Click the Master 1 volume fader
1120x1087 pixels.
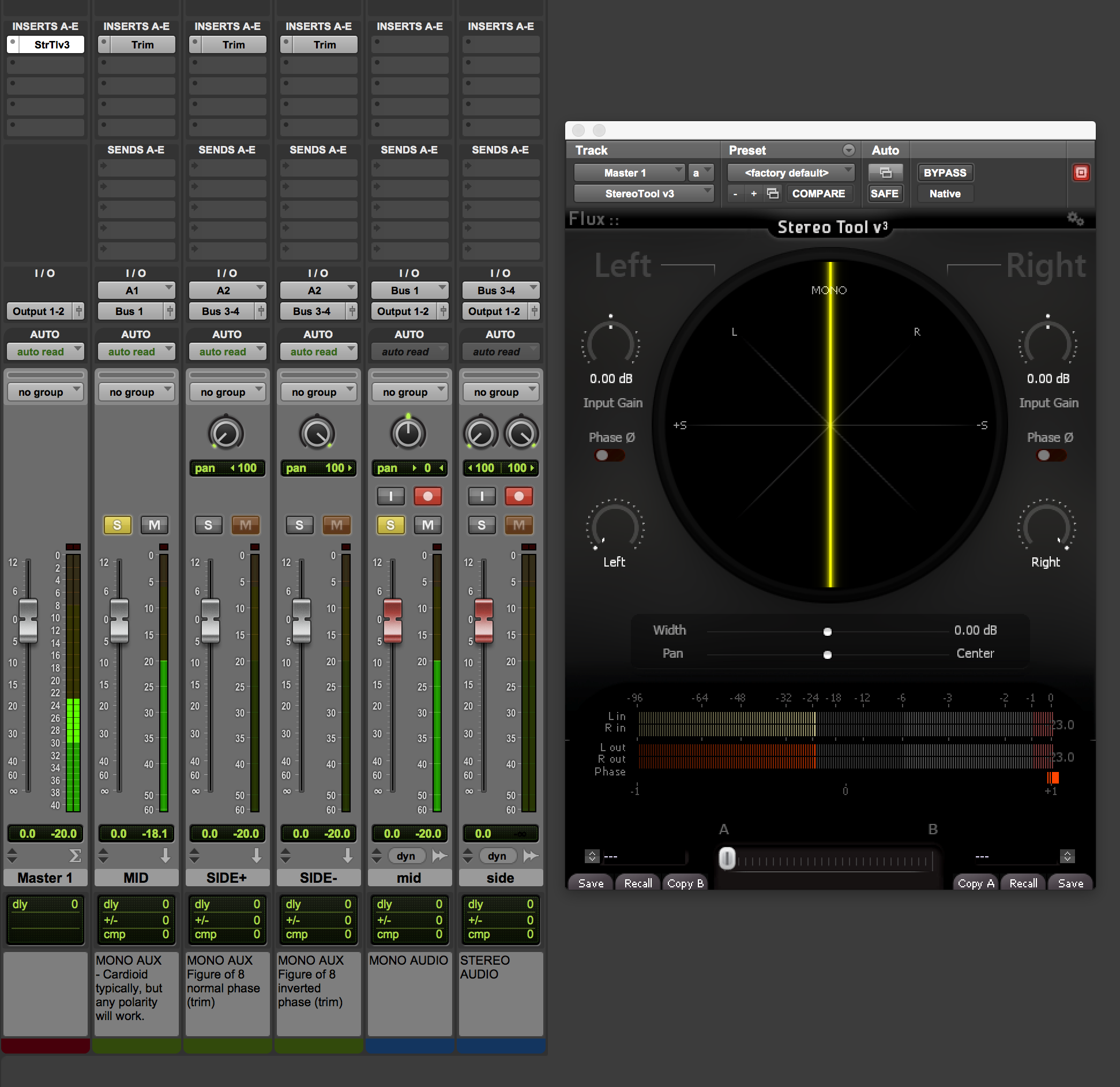[28, 621]
